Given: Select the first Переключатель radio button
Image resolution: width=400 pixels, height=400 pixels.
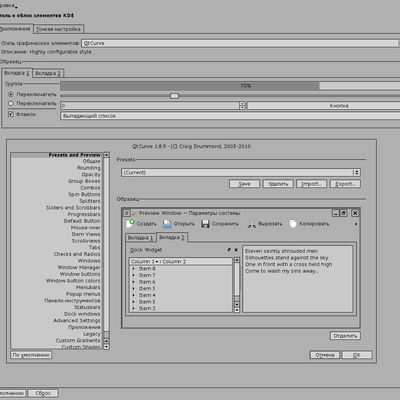Looking at the screenshot, I should 11,94.
